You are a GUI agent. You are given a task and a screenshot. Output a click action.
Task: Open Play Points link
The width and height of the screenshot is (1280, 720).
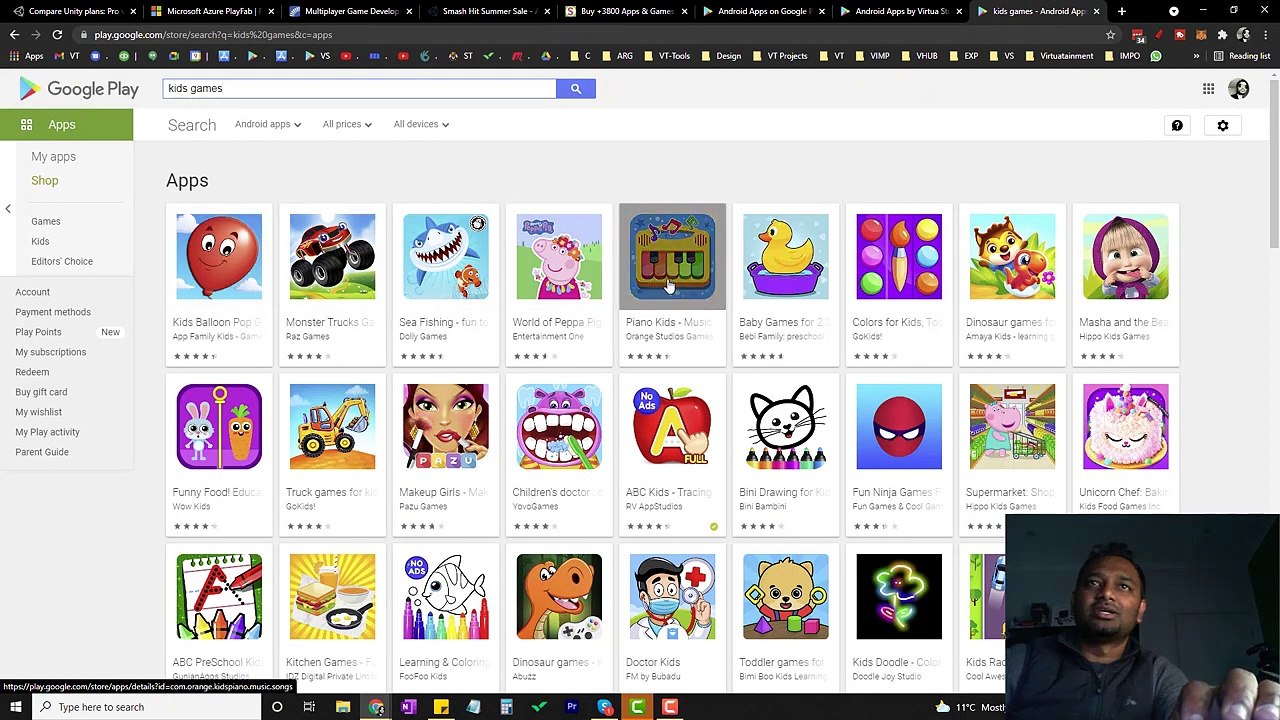38,332
